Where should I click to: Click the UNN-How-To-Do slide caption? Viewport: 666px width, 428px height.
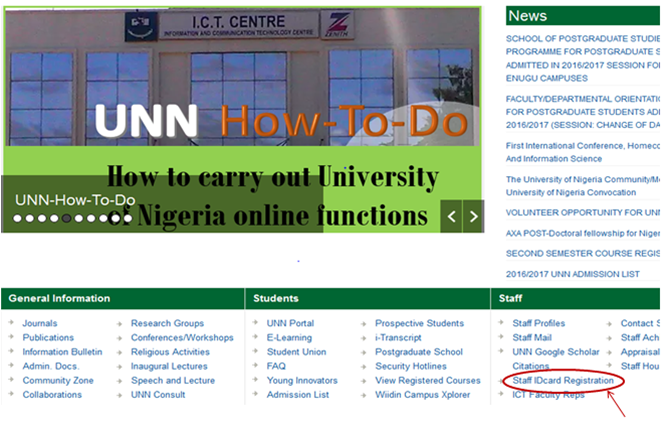75,200
